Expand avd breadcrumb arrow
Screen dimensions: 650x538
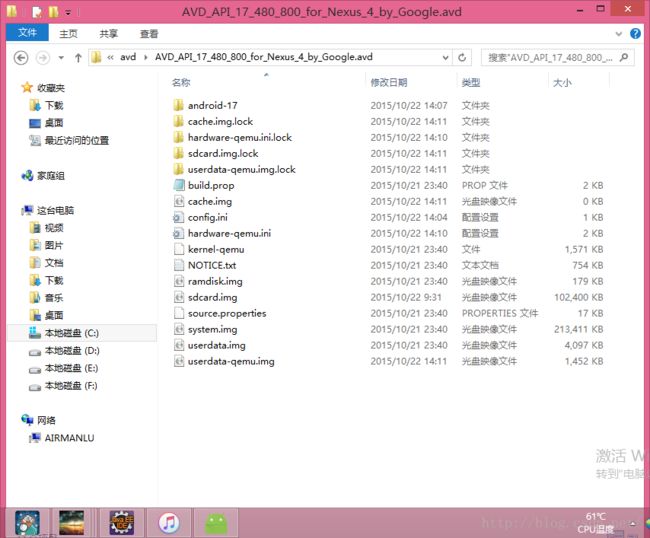pyautogui.click(x=146, y=57)
